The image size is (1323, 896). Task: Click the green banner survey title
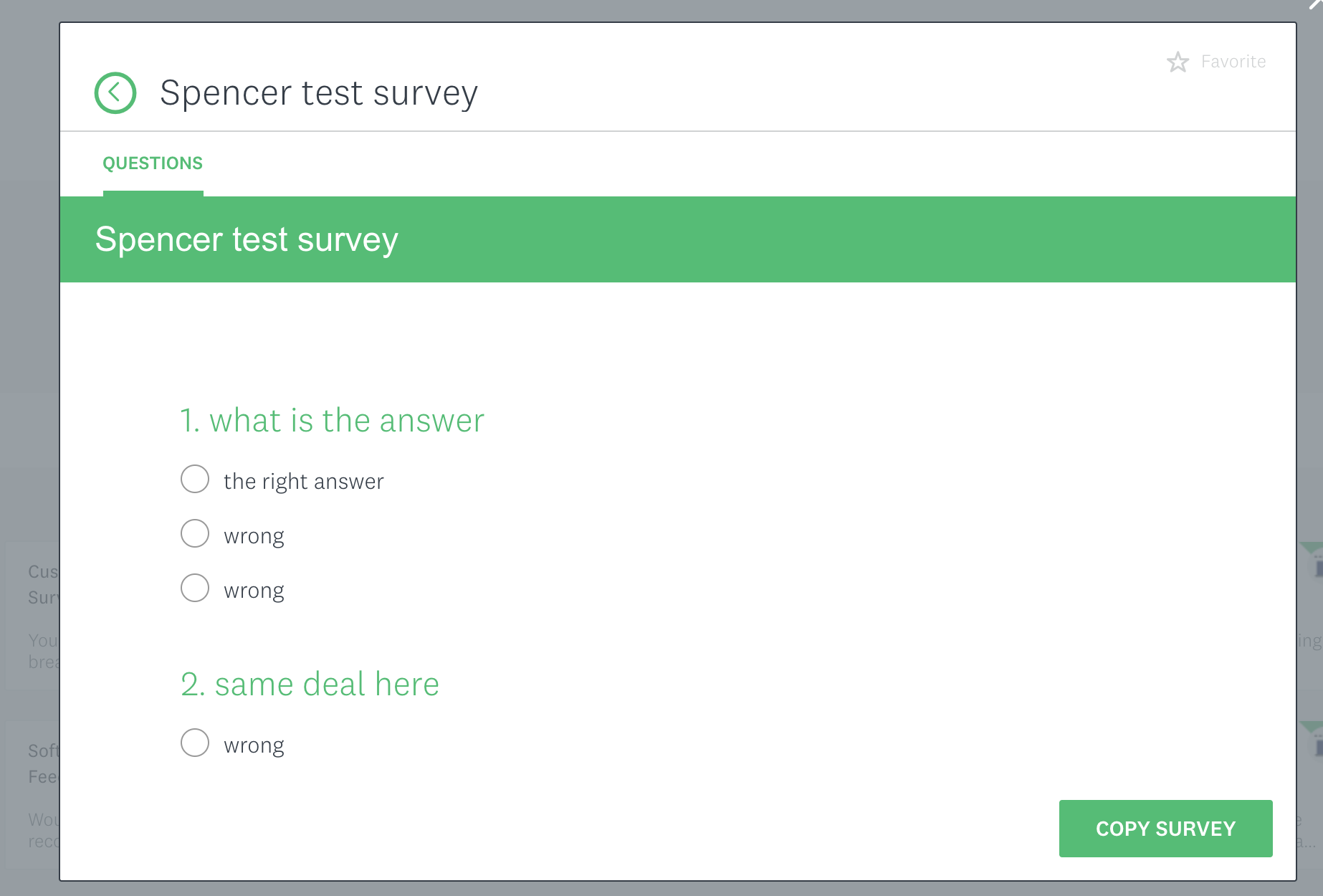pos(247,239)
